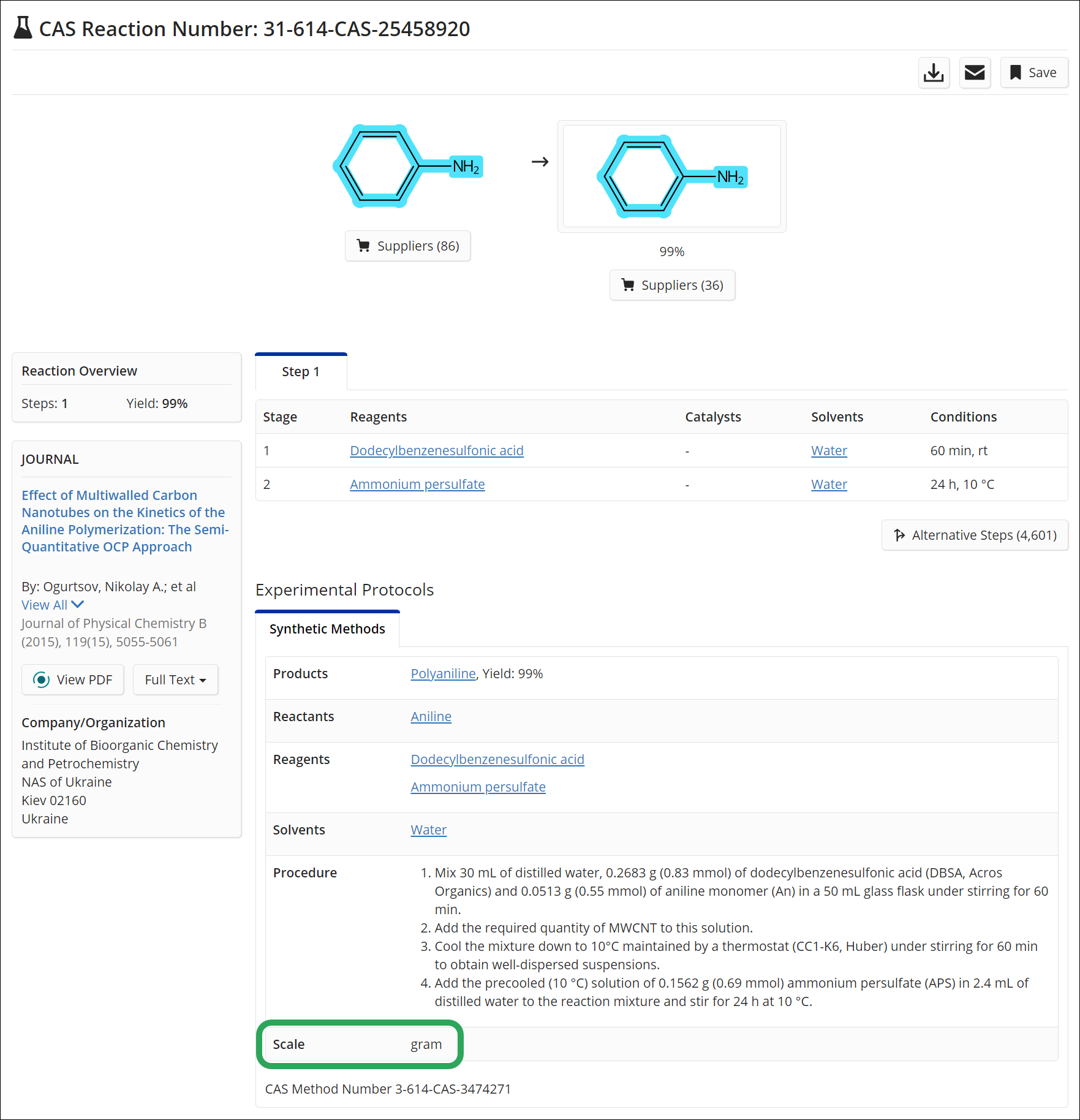Screen dimensions: 1080x1120
Task: Click Water solvent link in stage 2 row
Action: 829,484
